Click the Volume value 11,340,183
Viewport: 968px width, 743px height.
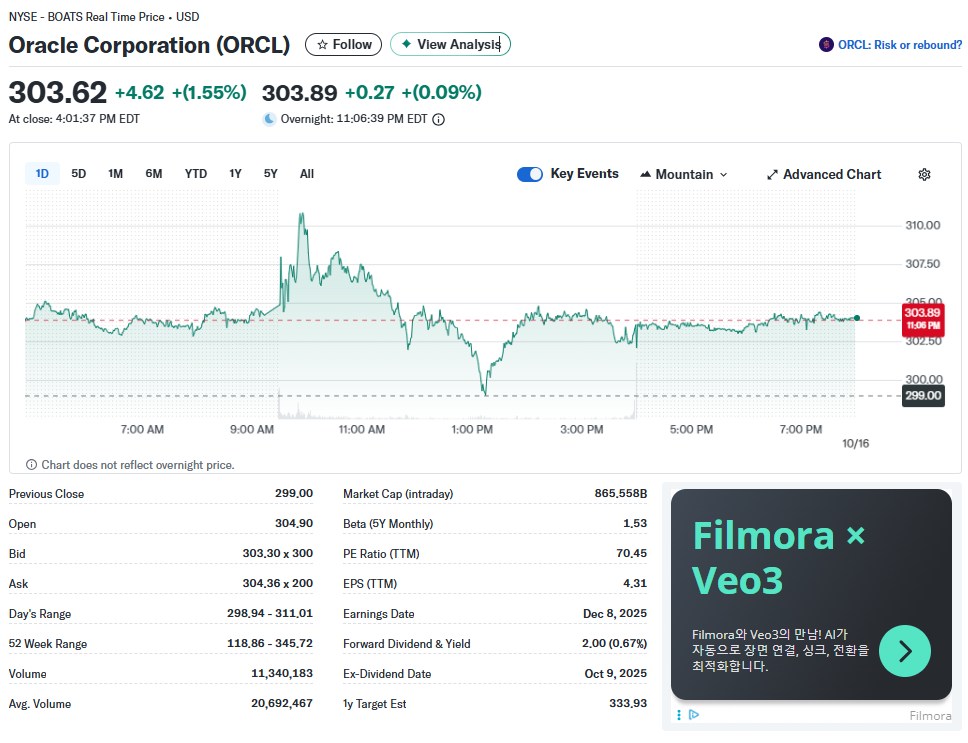[282, 673]
